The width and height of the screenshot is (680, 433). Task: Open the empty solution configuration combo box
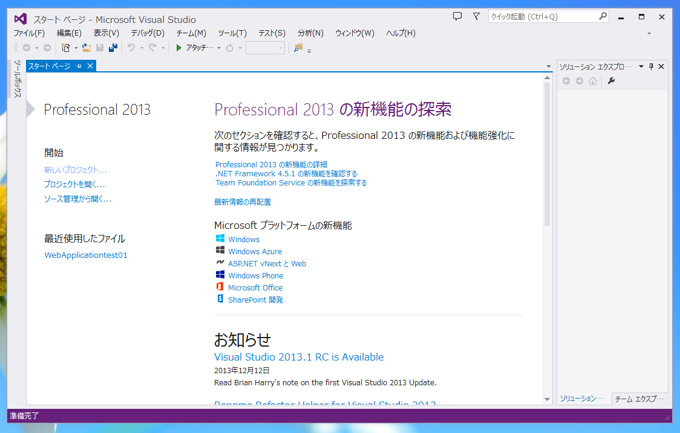tap(265, 48)
